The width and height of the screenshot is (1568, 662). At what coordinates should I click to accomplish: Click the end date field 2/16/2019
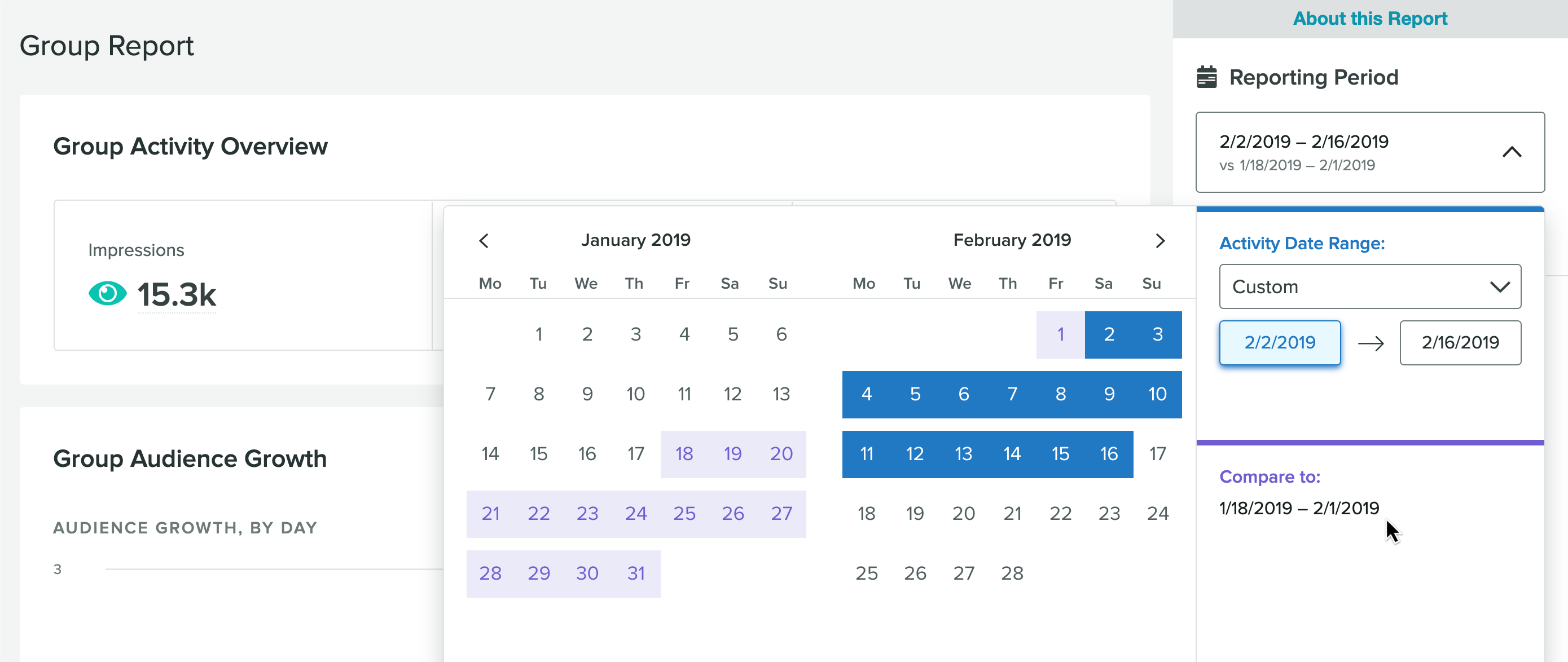tap(1460, 343)
